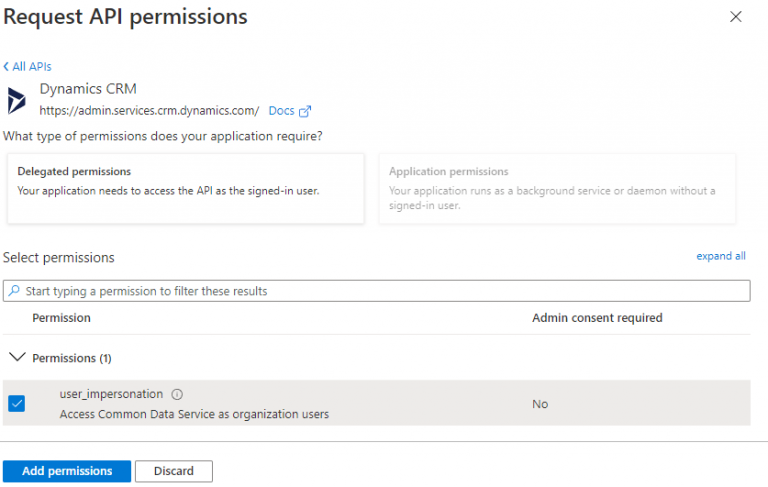Click the info icon next to user_impersonation

[x=177, y=394]
